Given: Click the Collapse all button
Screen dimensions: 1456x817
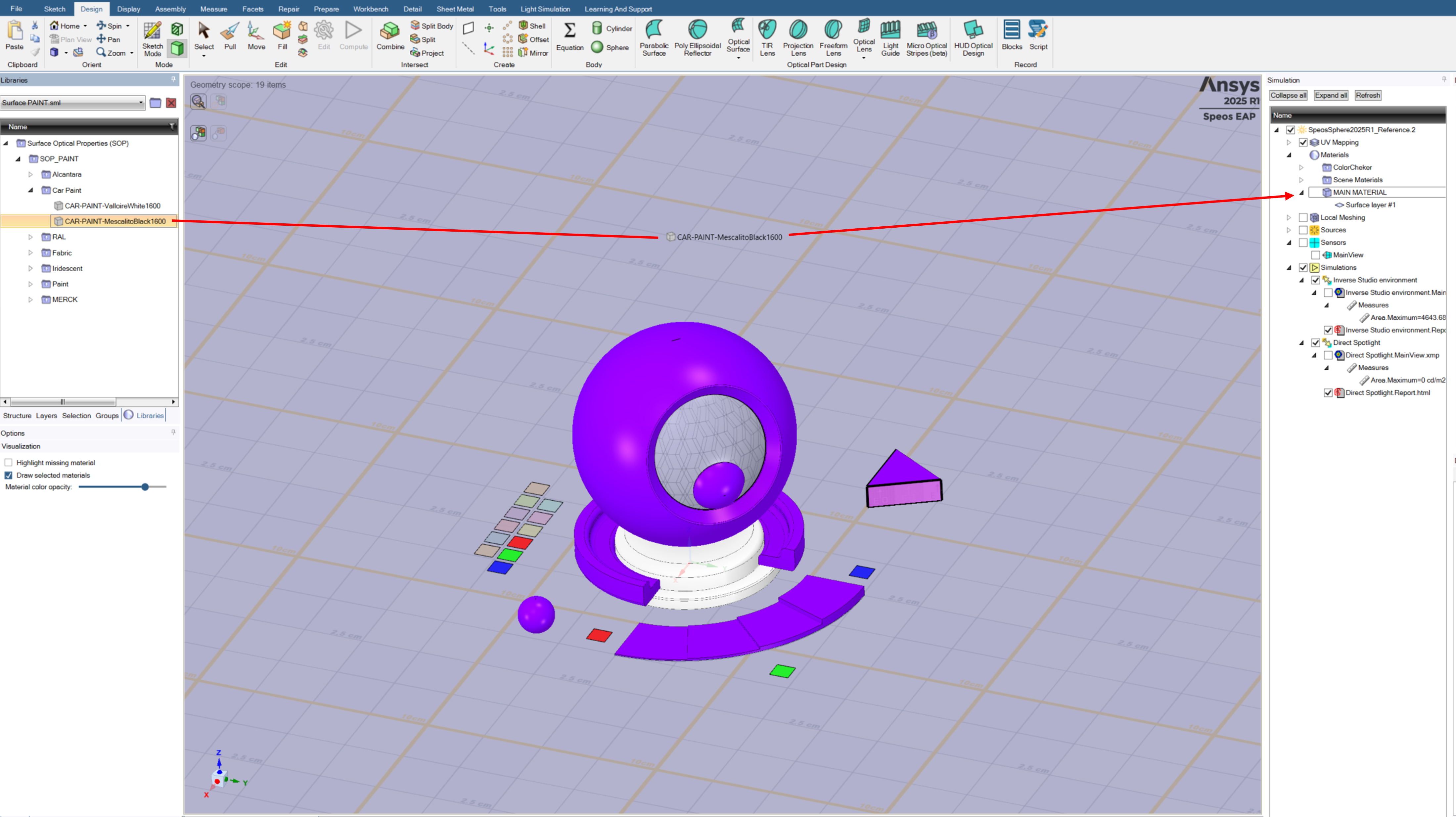Looking at the screenshot, I should point(1288,96).
